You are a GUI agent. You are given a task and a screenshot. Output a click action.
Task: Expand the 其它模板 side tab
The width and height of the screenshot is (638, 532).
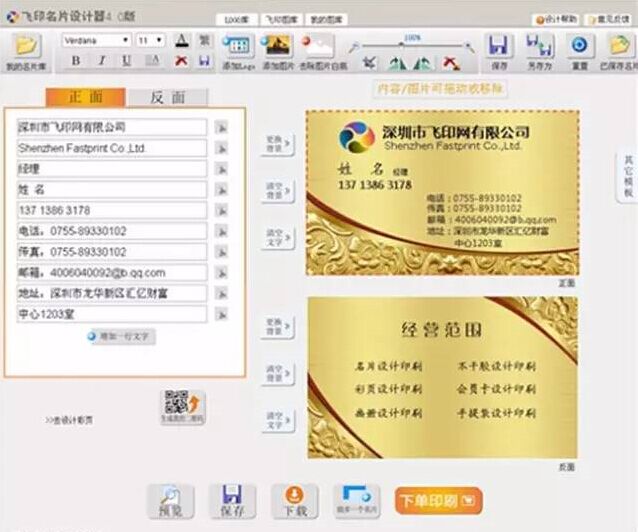click(x=628, y=175)
